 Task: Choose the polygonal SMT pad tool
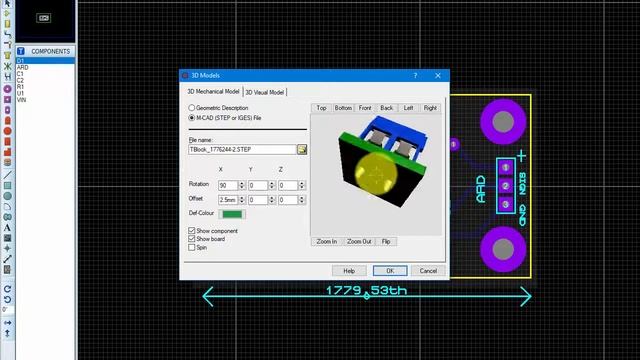pyautogui.click(x=7, y=152)
